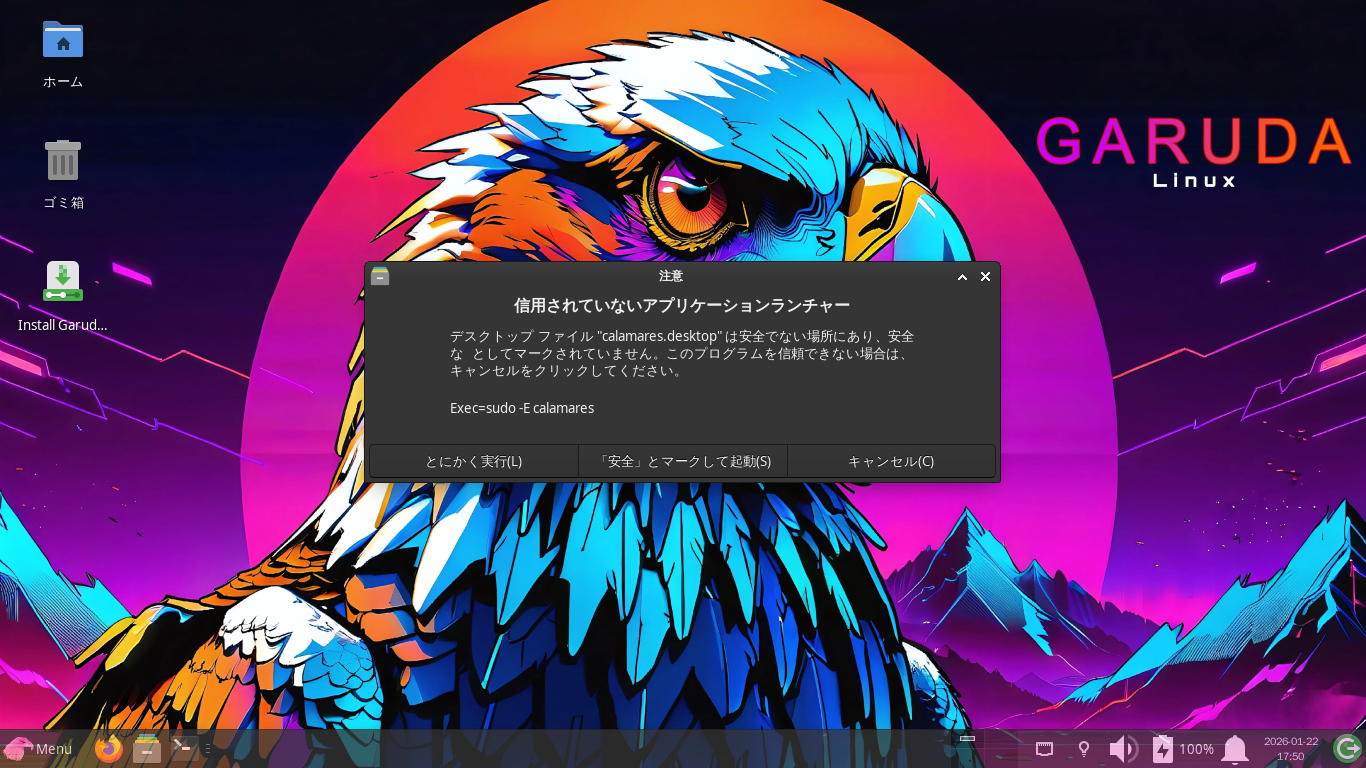The image size is (1366, 768).
Task: Click the battery power tray icon
Action: [x=1163, y=748]
